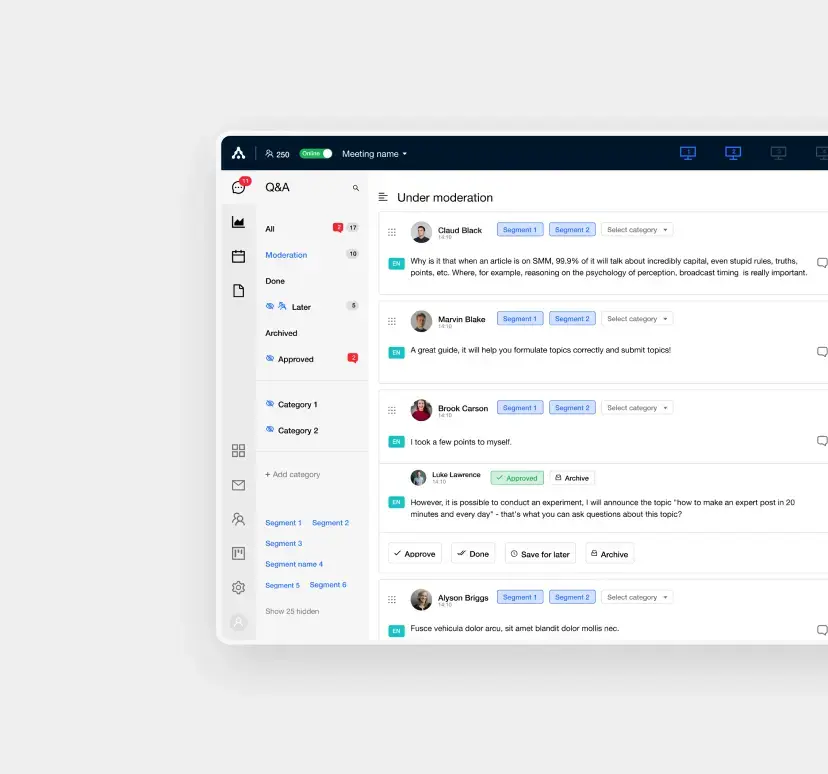828x774 pixels.
Task: Open Select category for Brook Carson
Action: tap(637, 408)
